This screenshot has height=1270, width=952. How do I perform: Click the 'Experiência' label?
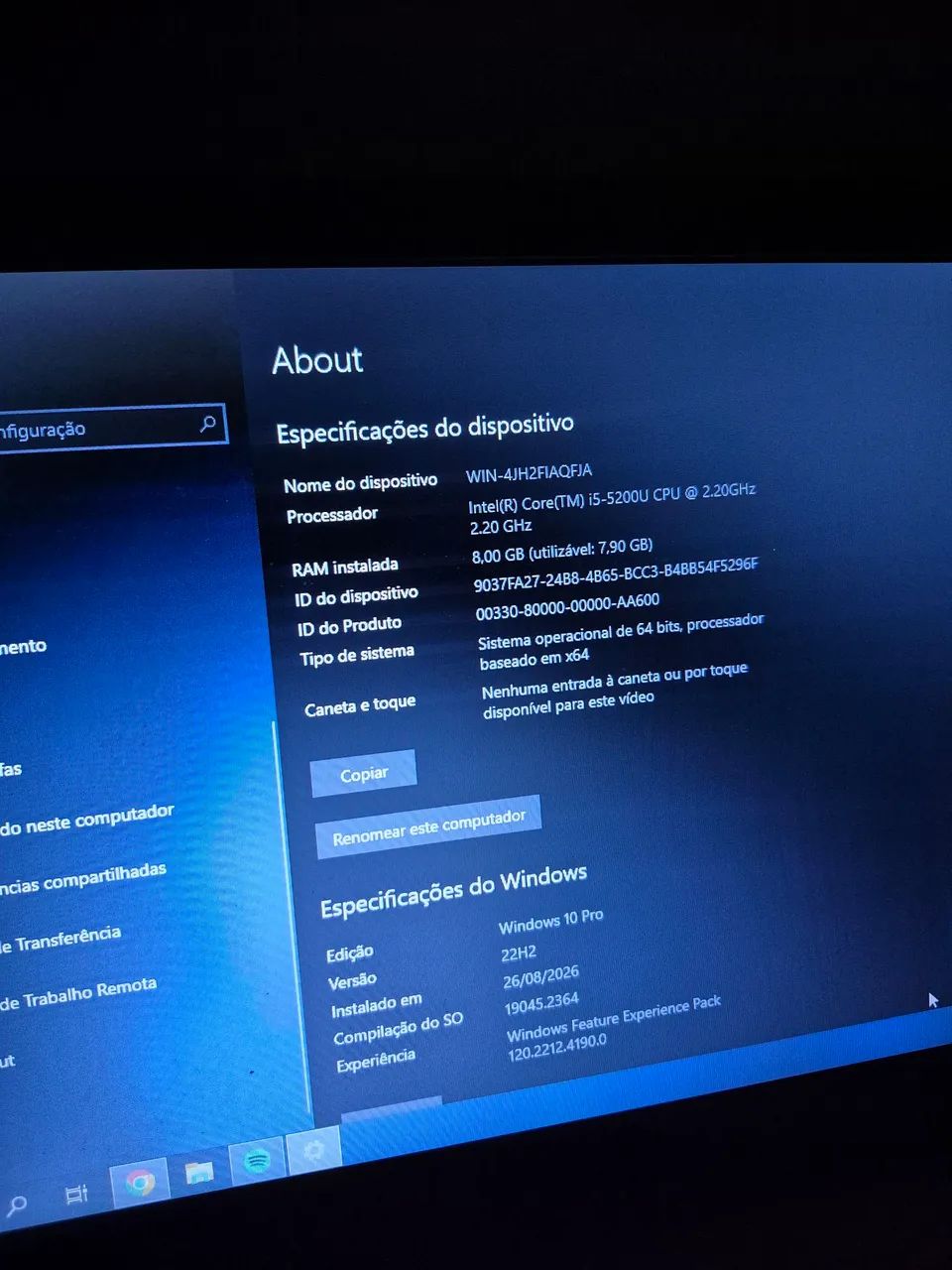[376, 1061]
